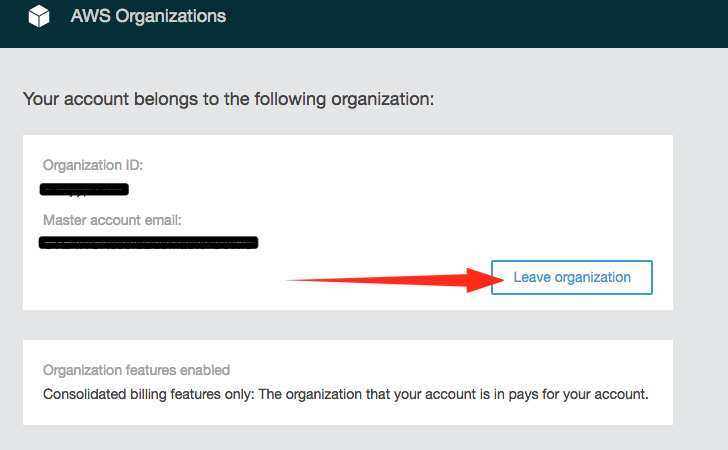This screenshot has width=728, height=450.
Task: Click the redacted Organization ID value
Action: point(84,189)
